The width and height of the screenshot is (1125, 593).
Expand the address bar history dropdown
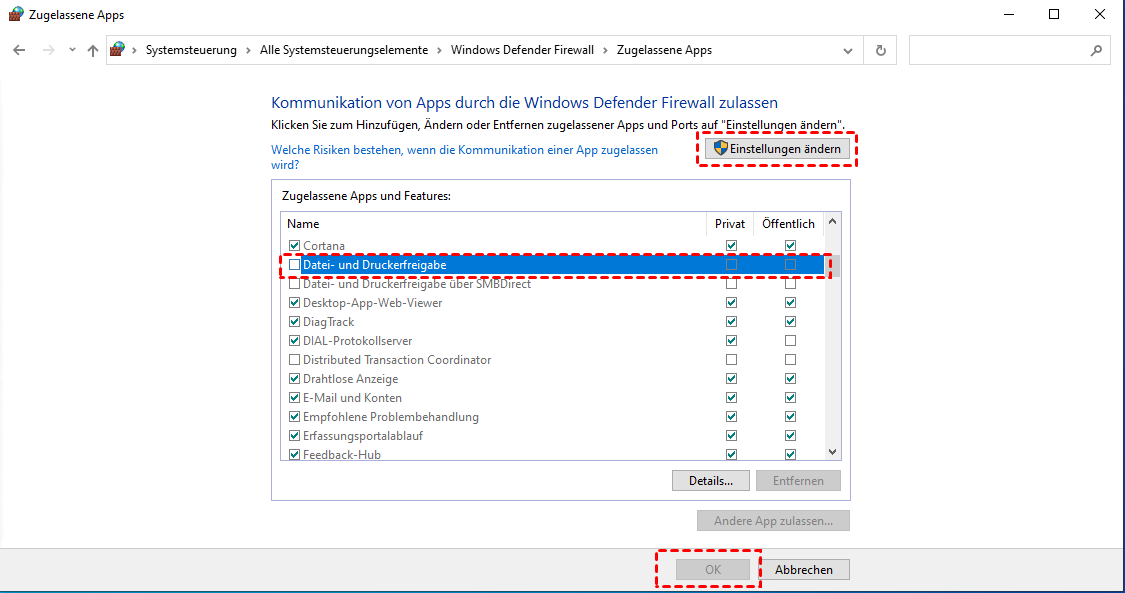point(848,51)
